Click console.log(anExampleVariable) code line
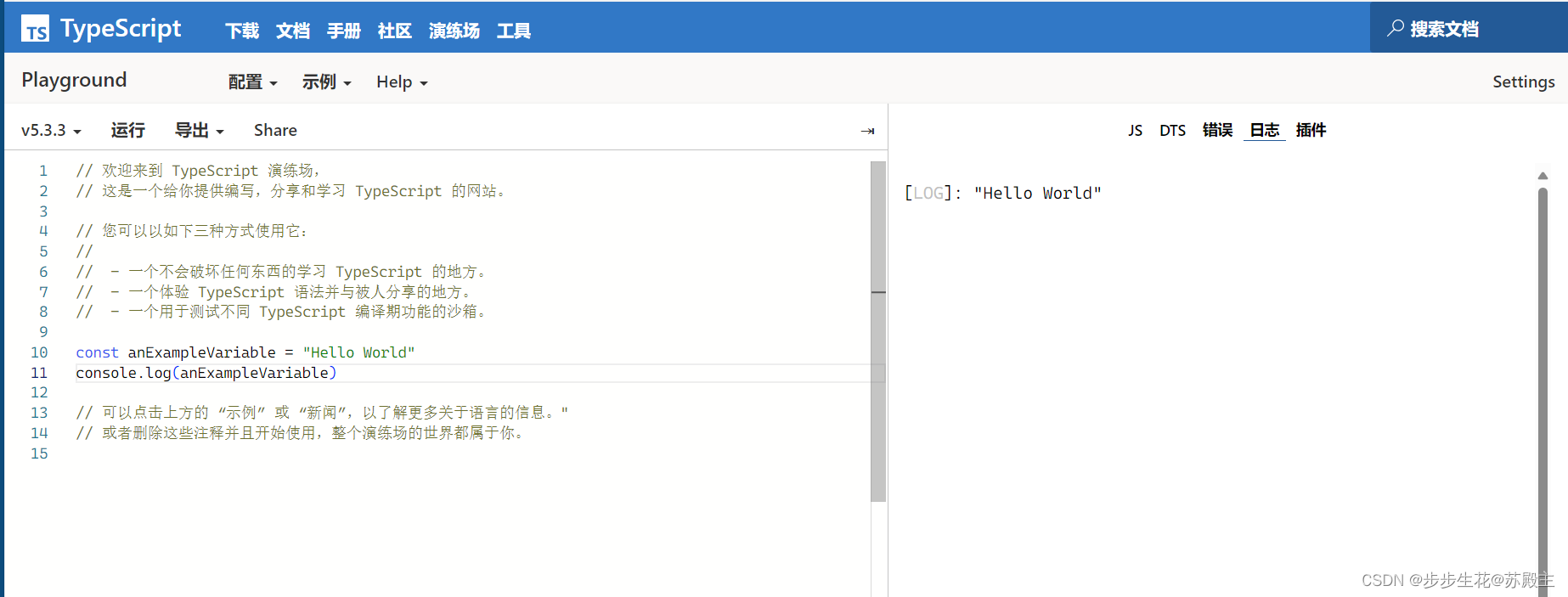The width and height of the screenshot is (1568, 597). [x=206, y=373]
